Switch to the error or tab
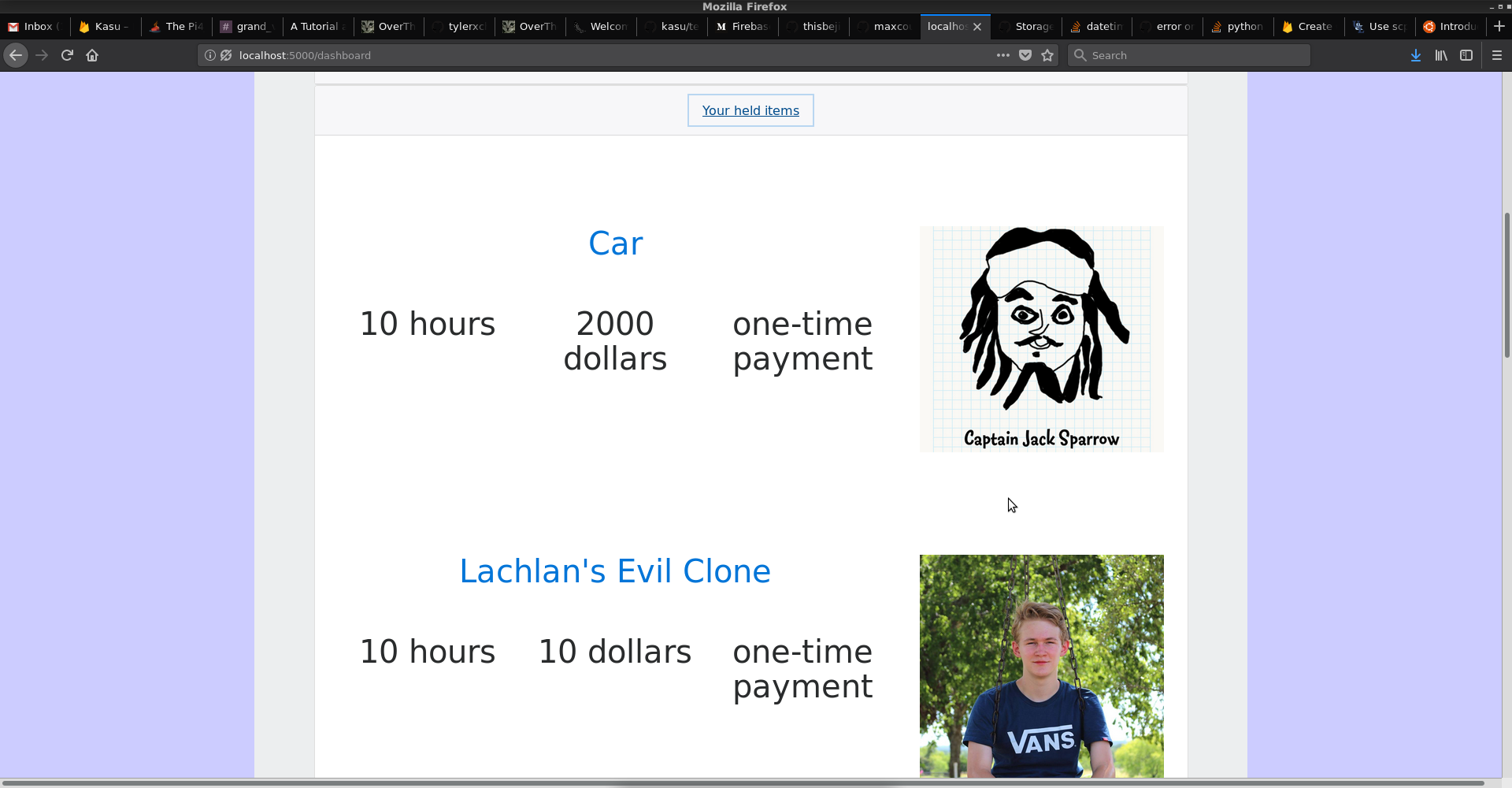Screen dimensions: 1512x788 1169,26
